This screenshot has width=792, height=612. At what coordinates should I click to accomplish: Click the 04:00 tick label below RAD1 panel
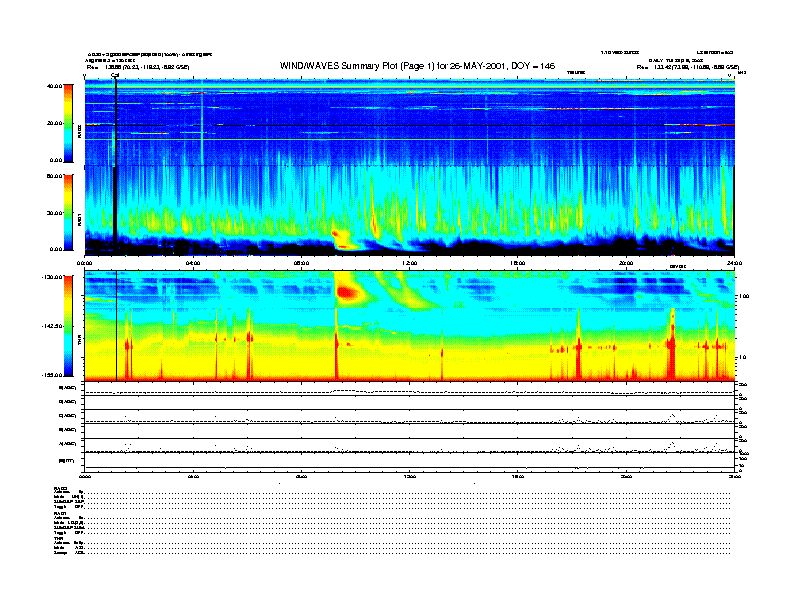coord(193,263)
